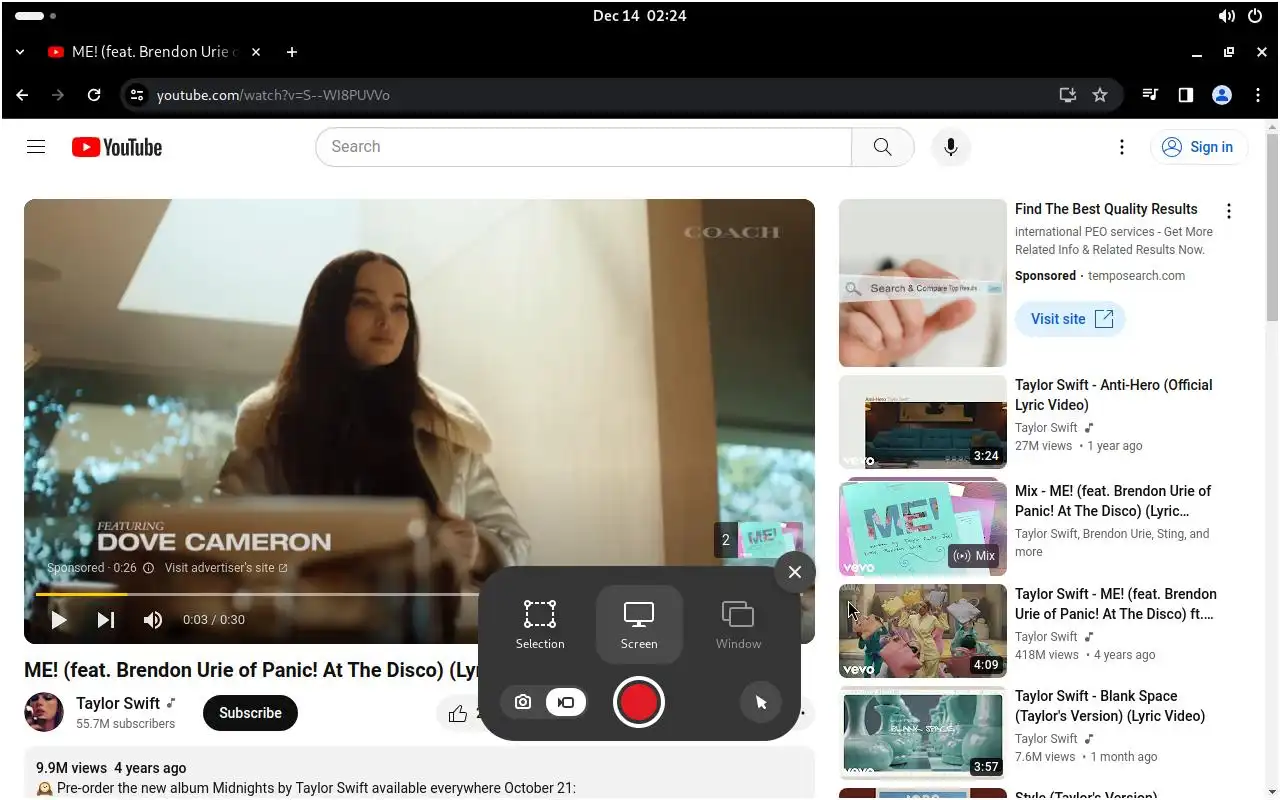Screen dimensions: 1280x800
Task: Open ad options three-dot menu
Action: (1229, 211)
